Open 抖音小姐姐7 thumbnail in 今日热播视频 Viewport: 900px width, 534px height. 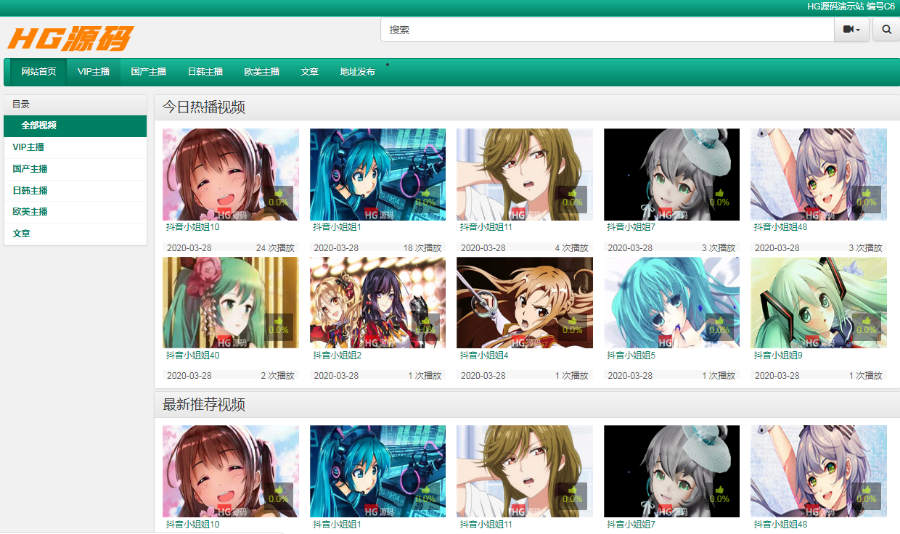(672, 175)
